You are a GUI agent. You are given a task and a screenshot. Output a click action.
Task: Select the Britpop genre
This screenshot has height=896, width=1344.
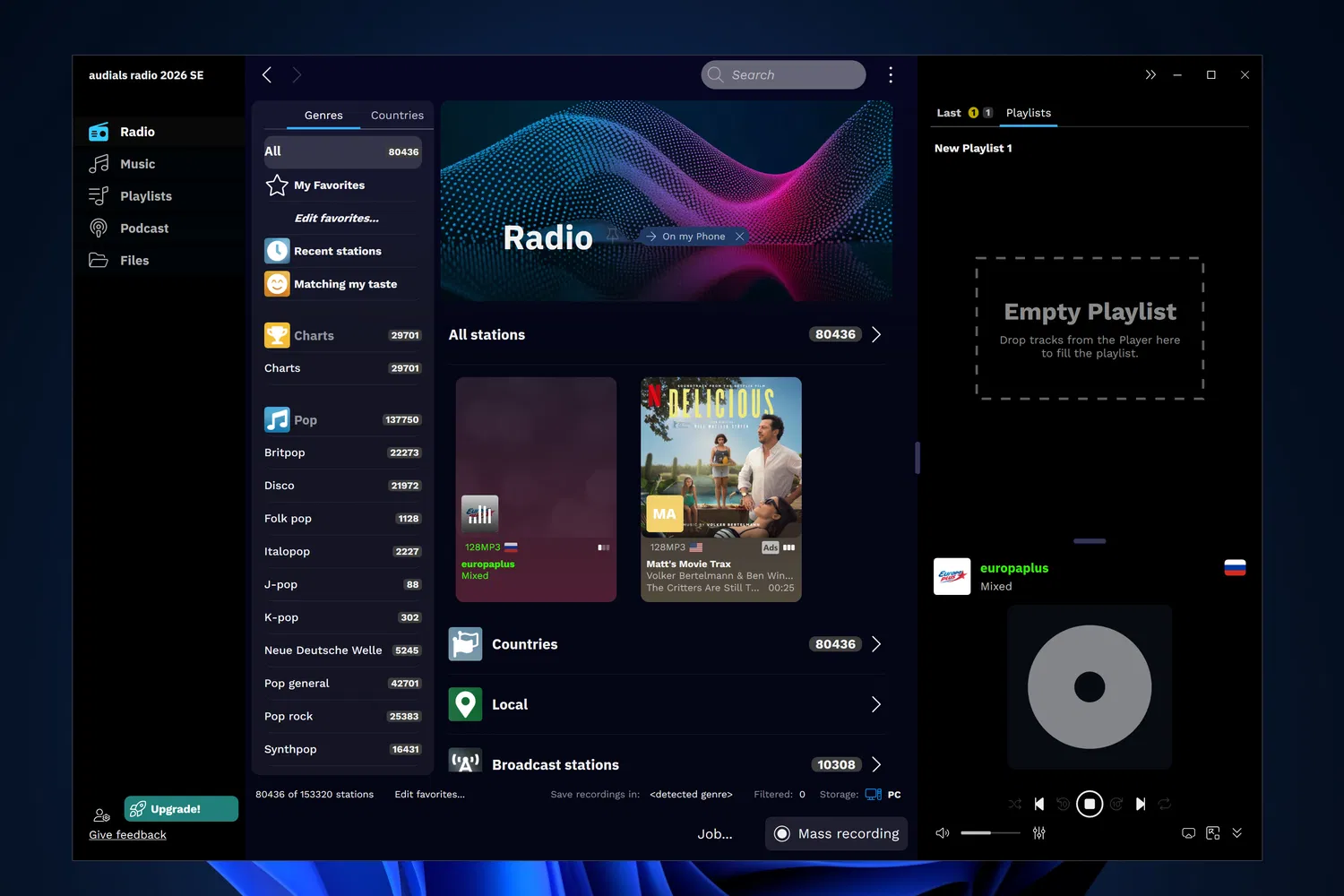[x=342, y=452]
